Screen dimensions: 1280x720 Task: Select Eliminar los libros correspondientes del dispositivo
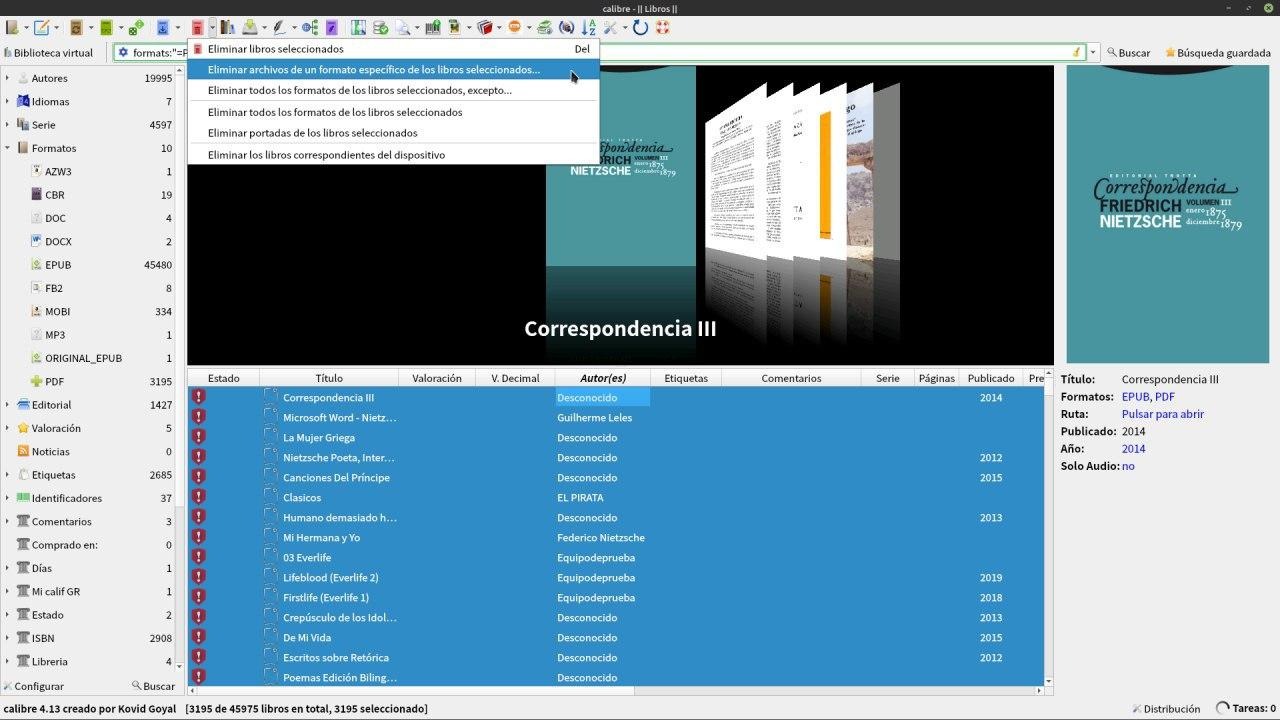[393, 155]
